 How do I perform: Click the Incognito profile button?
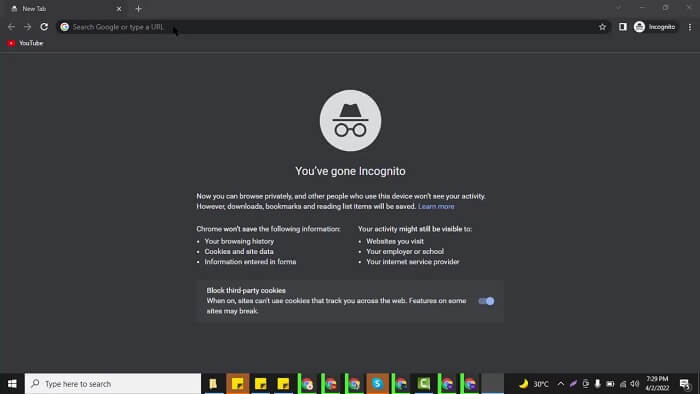(x=655, y=27)
